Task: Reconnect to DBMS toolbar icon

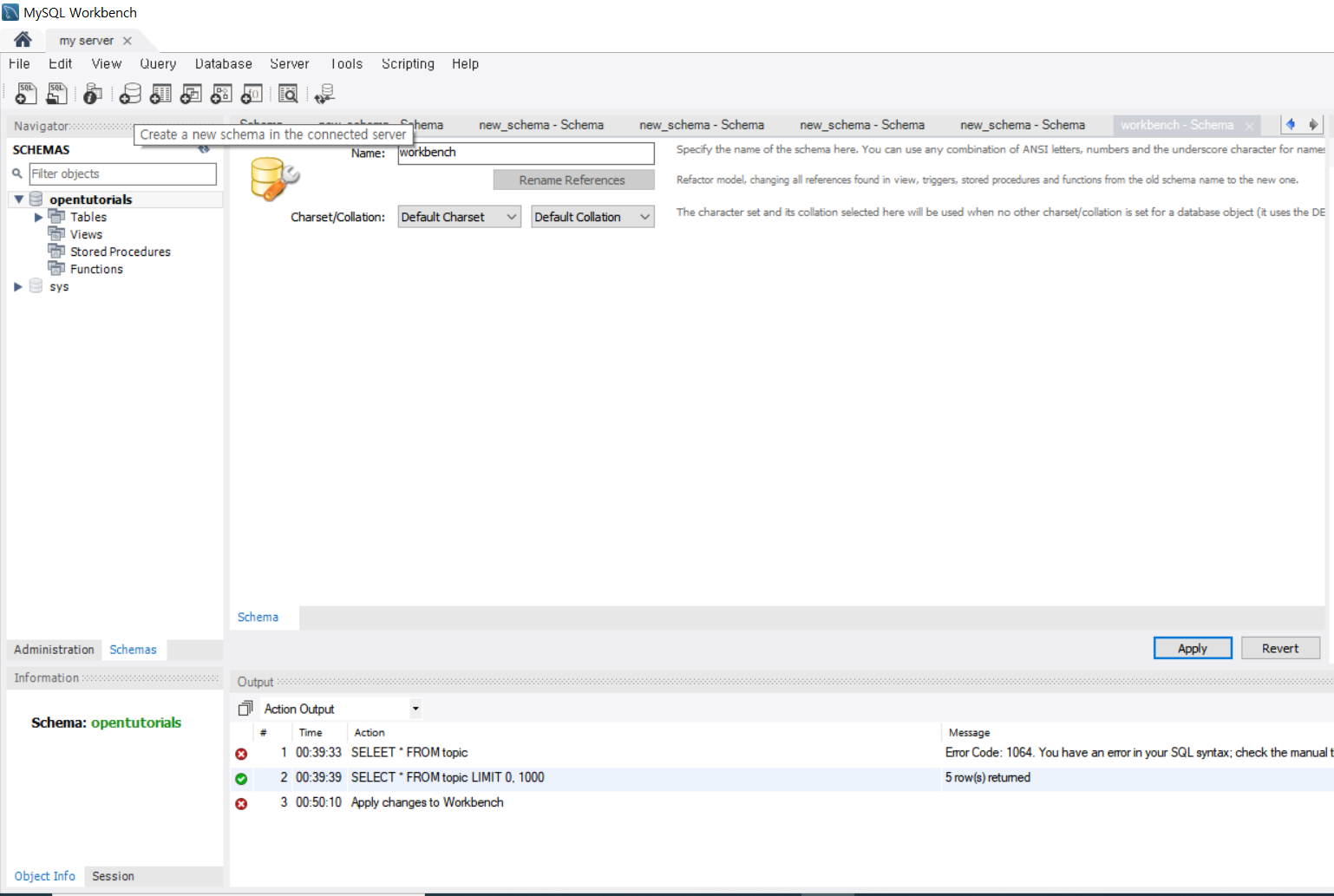Action: click(324, 93)
